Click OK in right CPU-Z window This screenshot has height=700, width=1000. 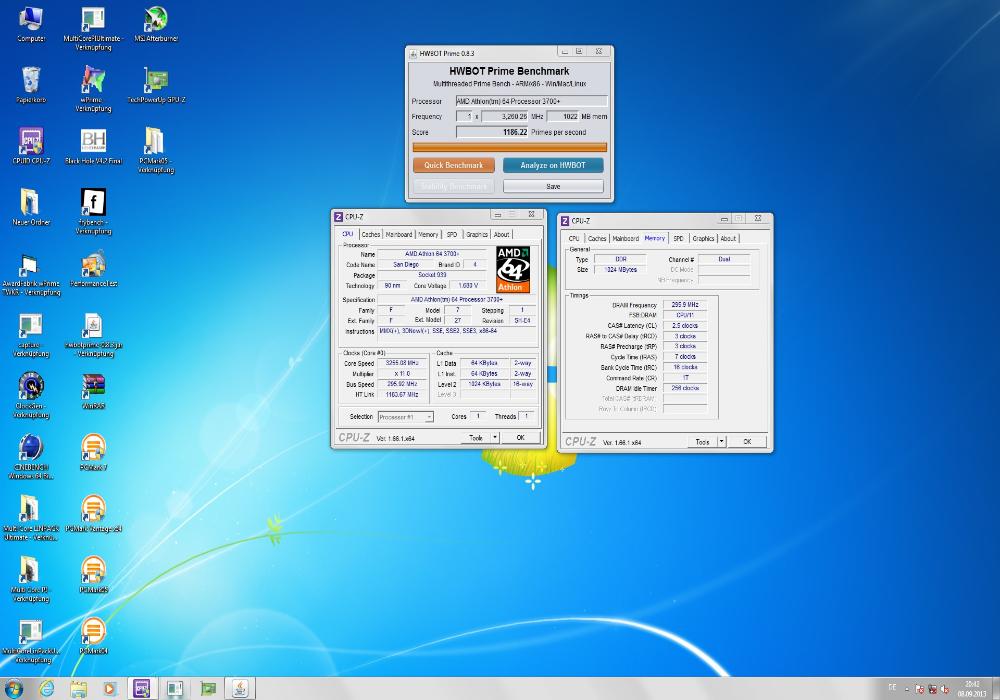747,441
